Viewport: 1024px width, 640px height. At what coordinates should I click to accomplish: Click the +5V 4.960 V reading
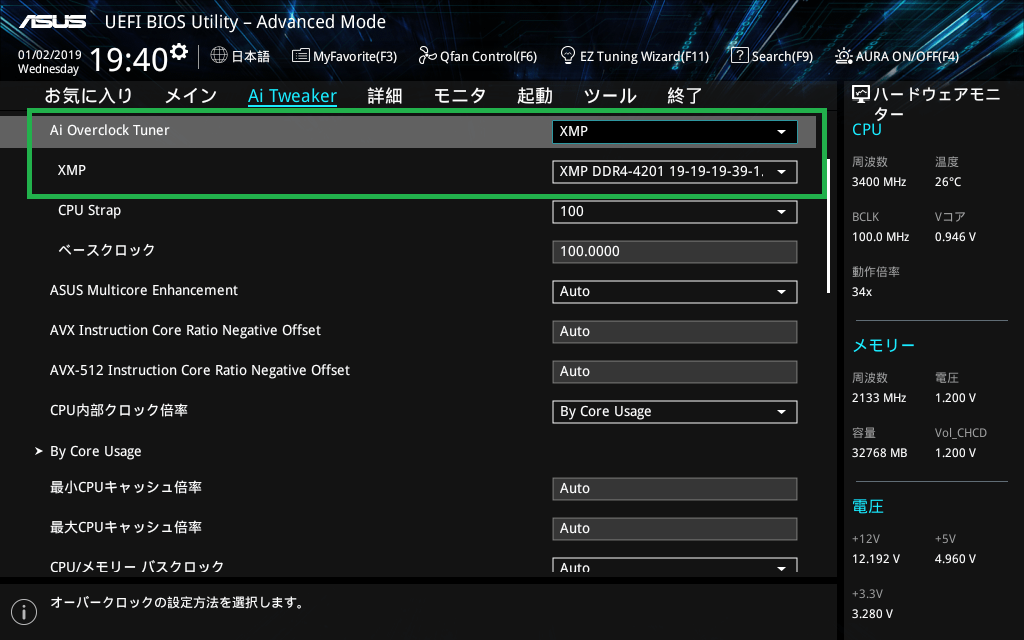click(x=955, y=559)
